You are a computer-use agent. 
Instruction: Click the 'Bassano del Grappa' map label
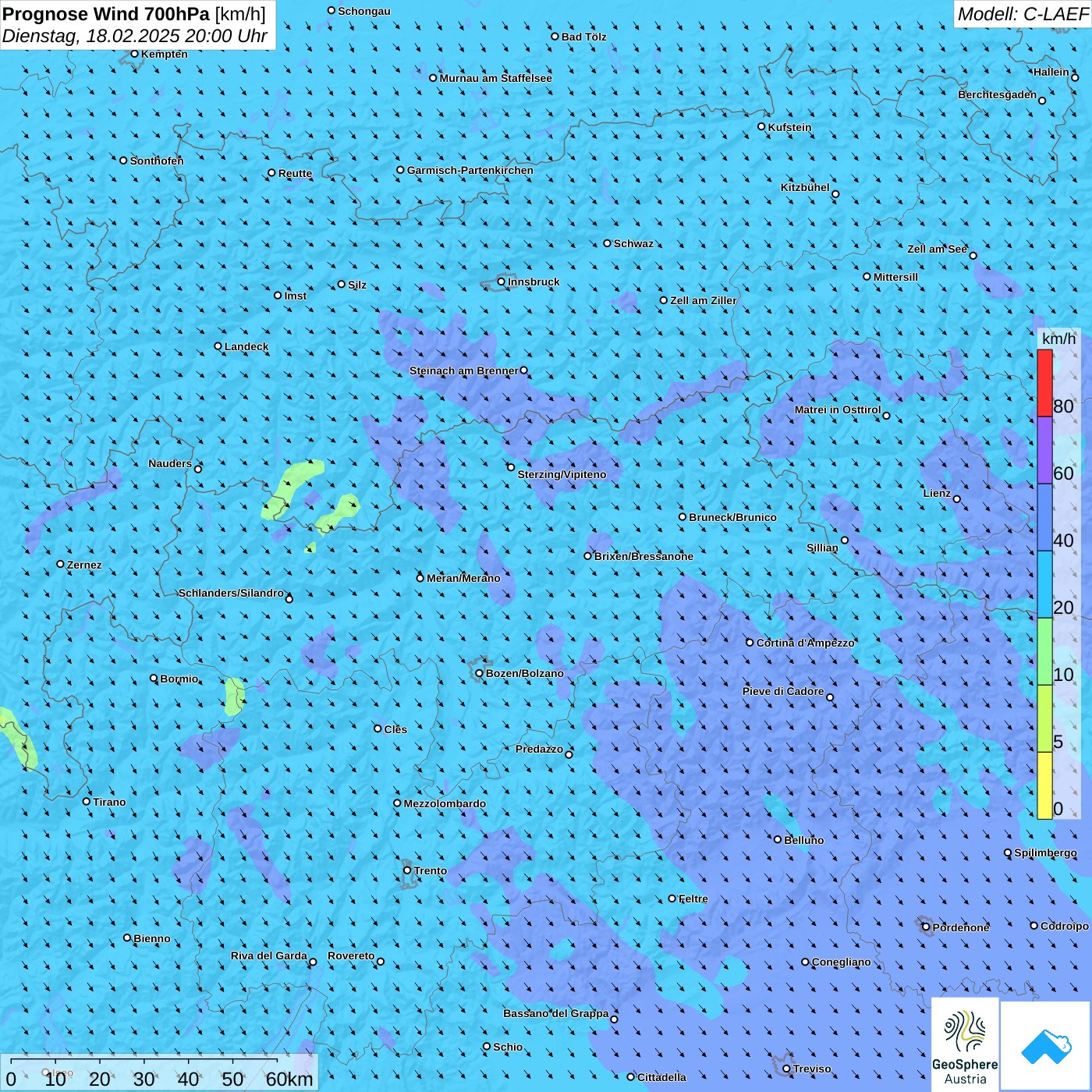[x=556, y=1013]
